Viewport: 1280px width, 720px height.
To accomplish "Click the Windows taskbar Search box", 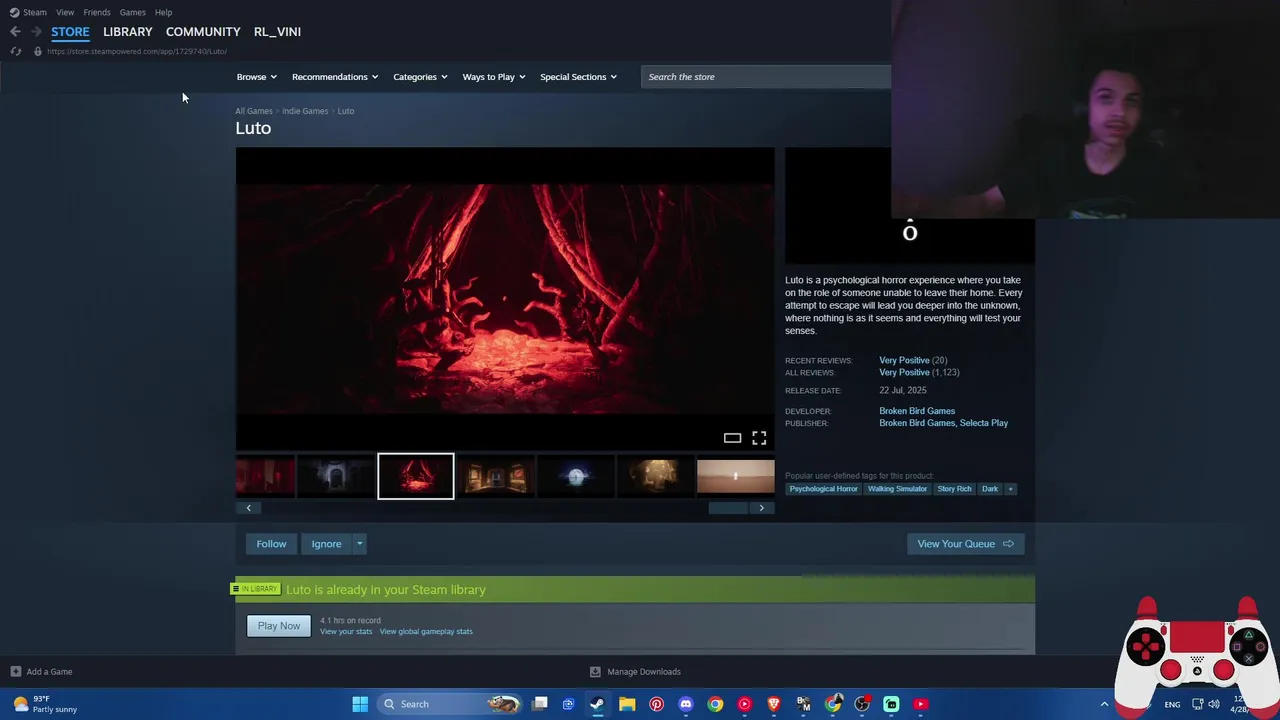I will point(450,704).
